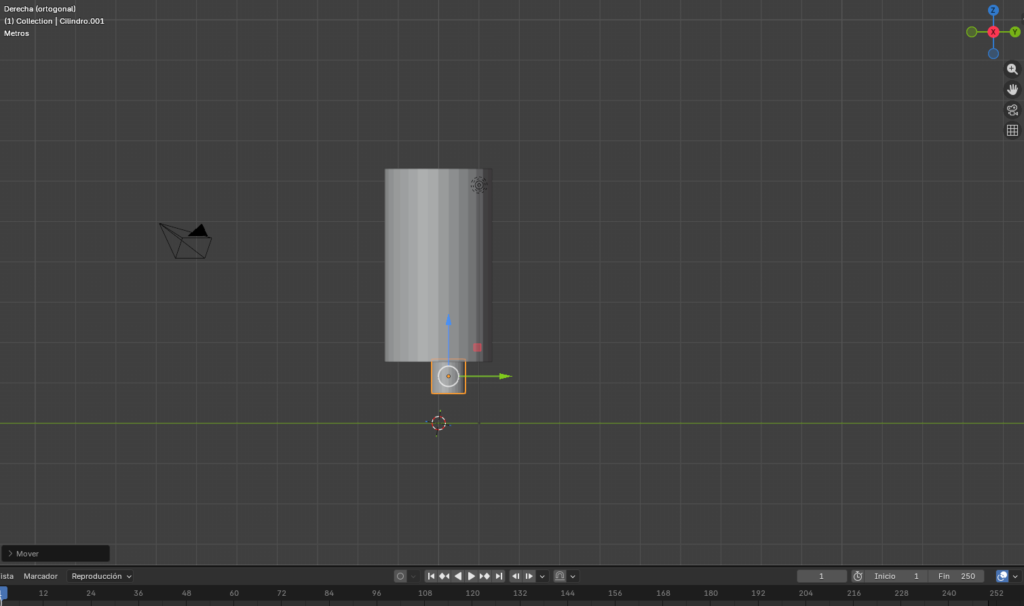Jump to the last frame endpoint
1024x606 pixels.
pos(498,576)
